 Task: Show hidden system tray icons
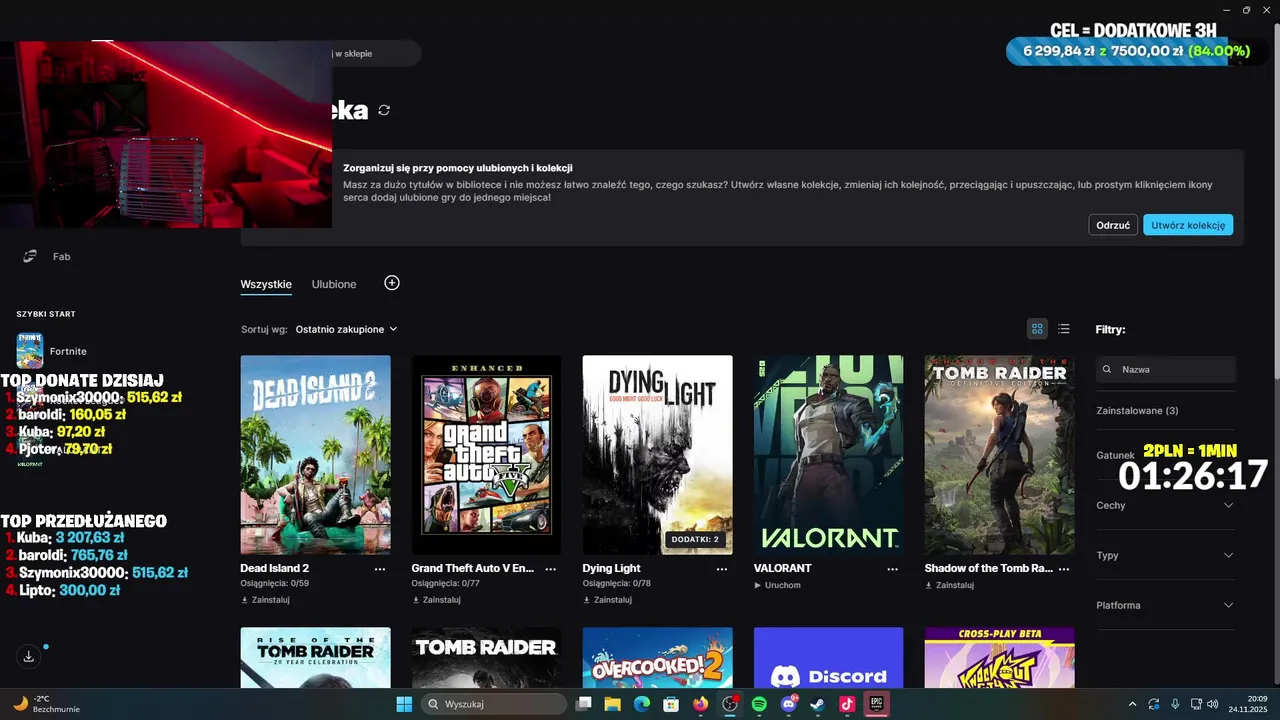[x=1132, y=704]
